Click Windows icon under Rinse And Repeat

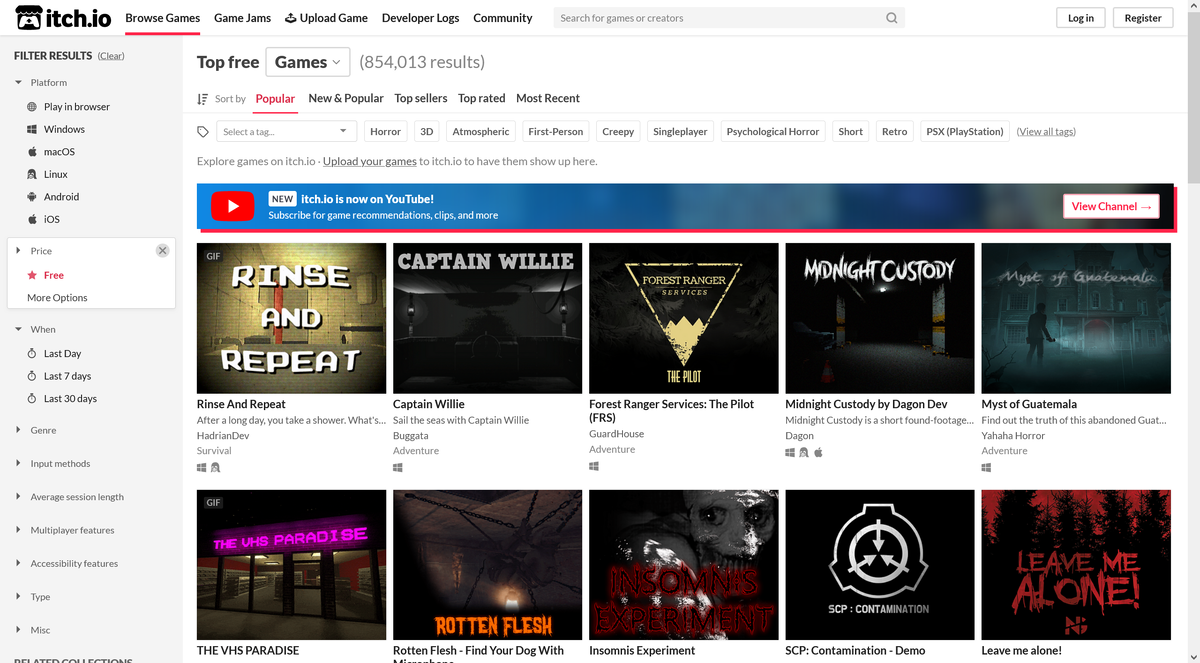click(x=201, y=467)
